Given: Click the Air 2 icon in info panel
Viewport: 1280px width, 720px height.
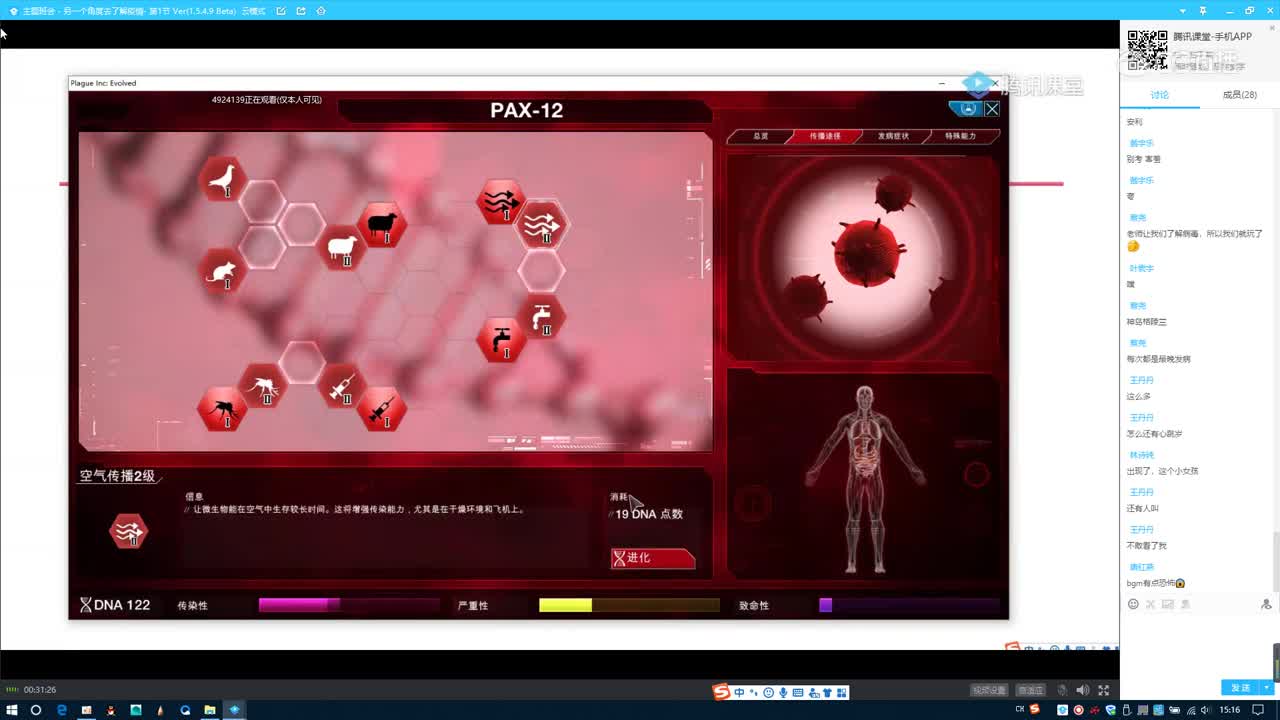Looking at the screenshot, I should 128,531.
